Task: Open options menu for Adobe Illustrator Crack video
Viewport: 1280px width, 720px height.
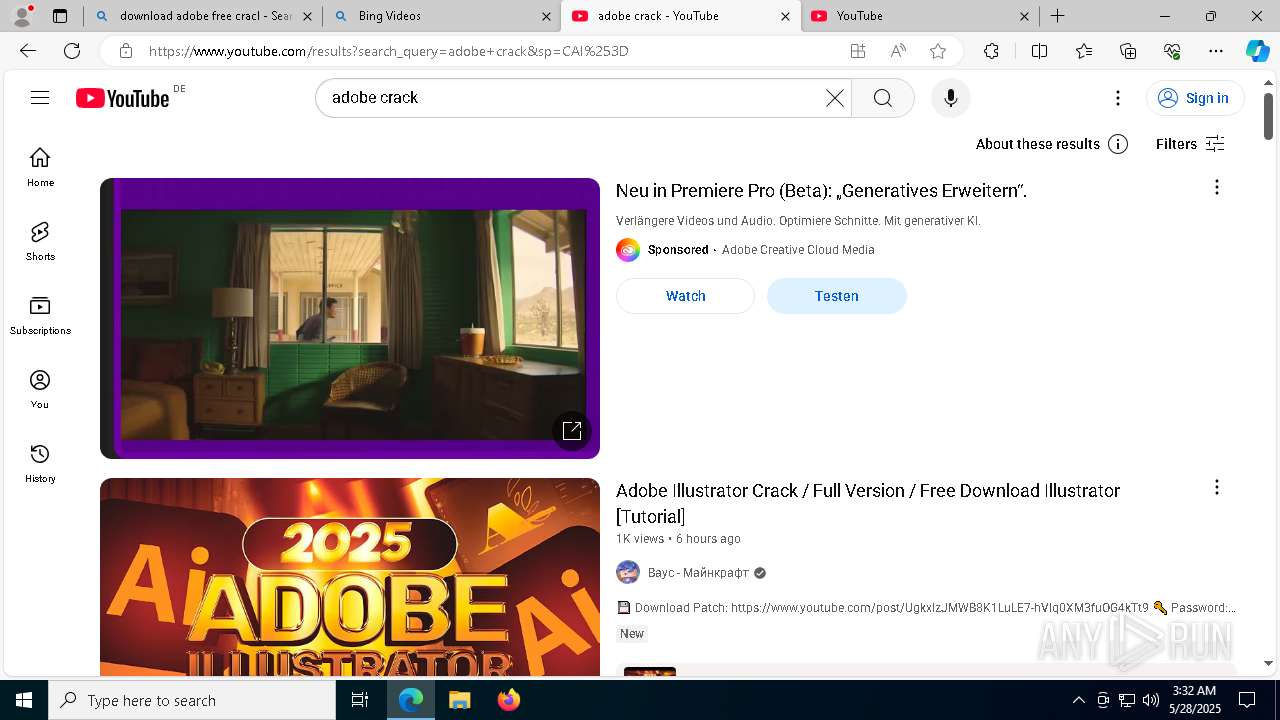Action: [1217, 487]
